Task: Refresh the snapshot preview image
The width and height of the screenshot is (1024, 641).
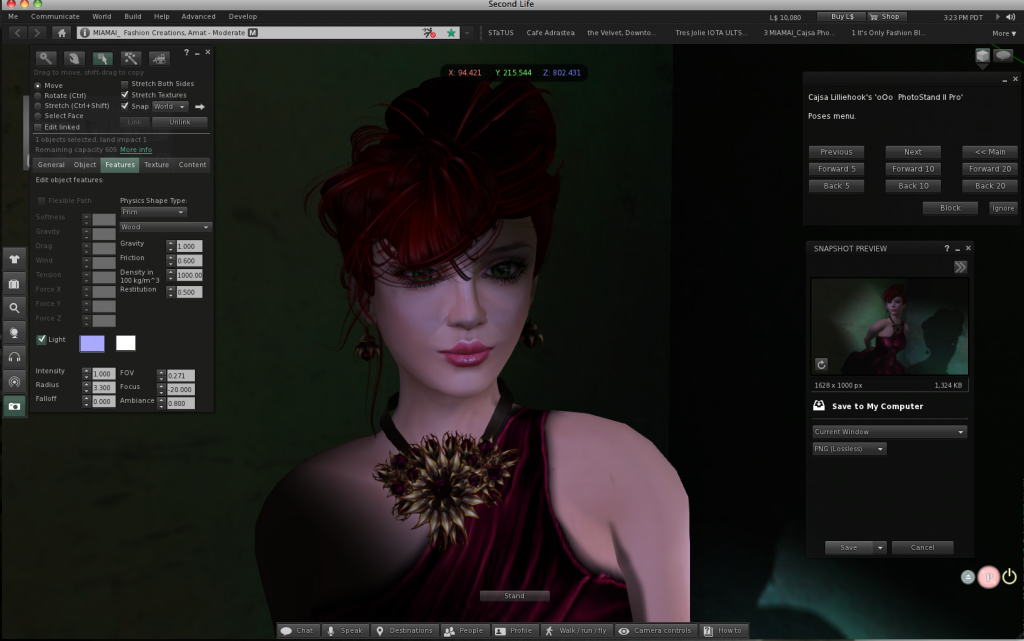Action: 822,365
